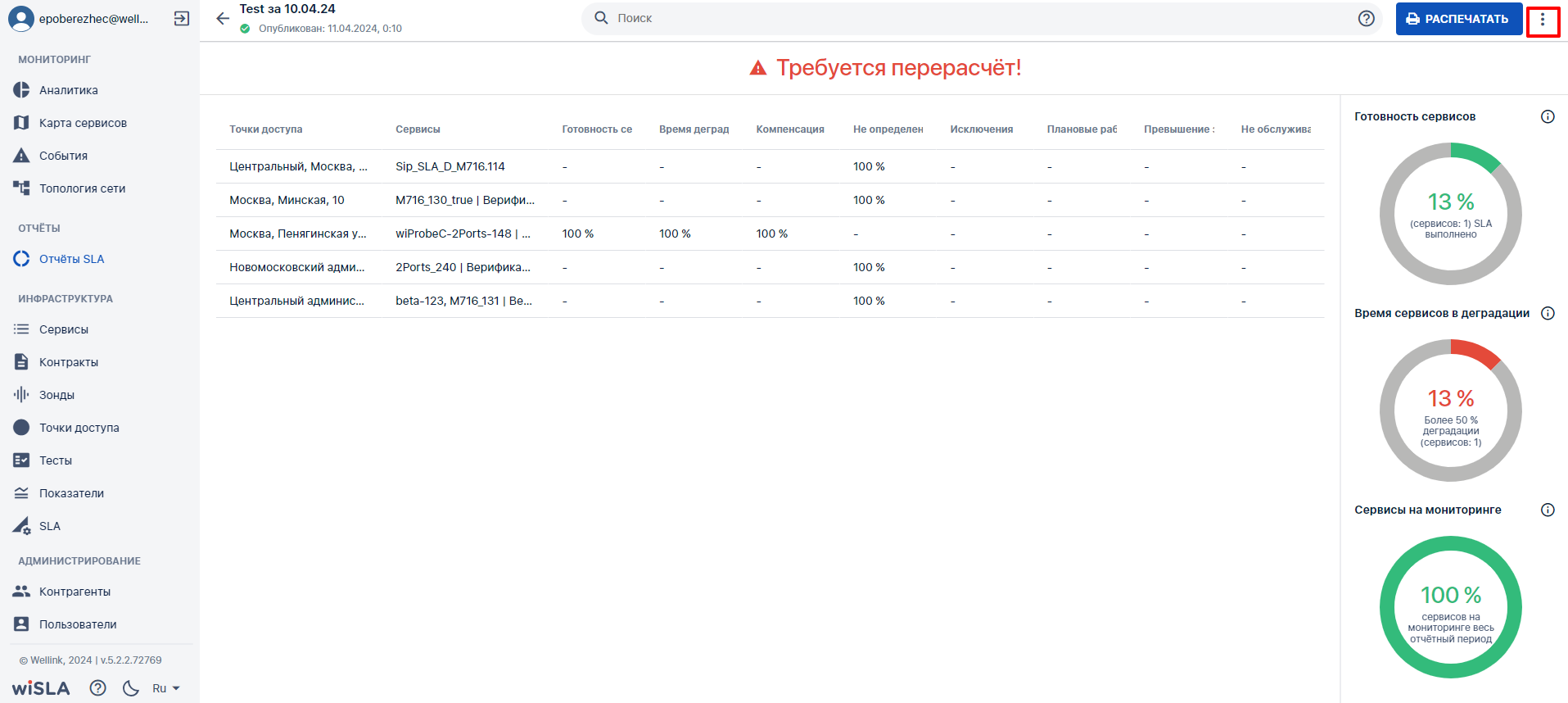1568x703 pixels.
Task: Click into the Поиск search field
Action: [x=983, y=18]
